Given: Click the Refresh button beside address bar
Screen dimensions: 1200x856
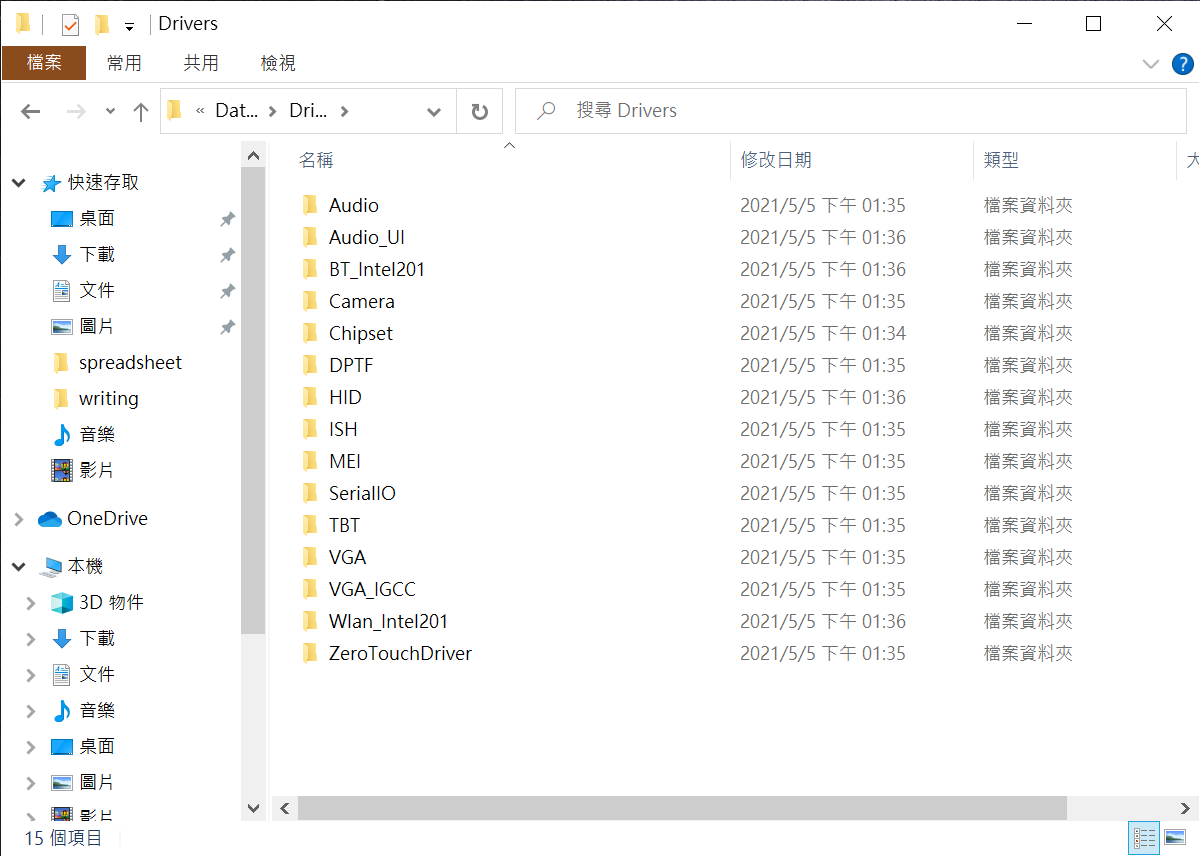Looking at the screenshot, I should click(x=480, y=112).
